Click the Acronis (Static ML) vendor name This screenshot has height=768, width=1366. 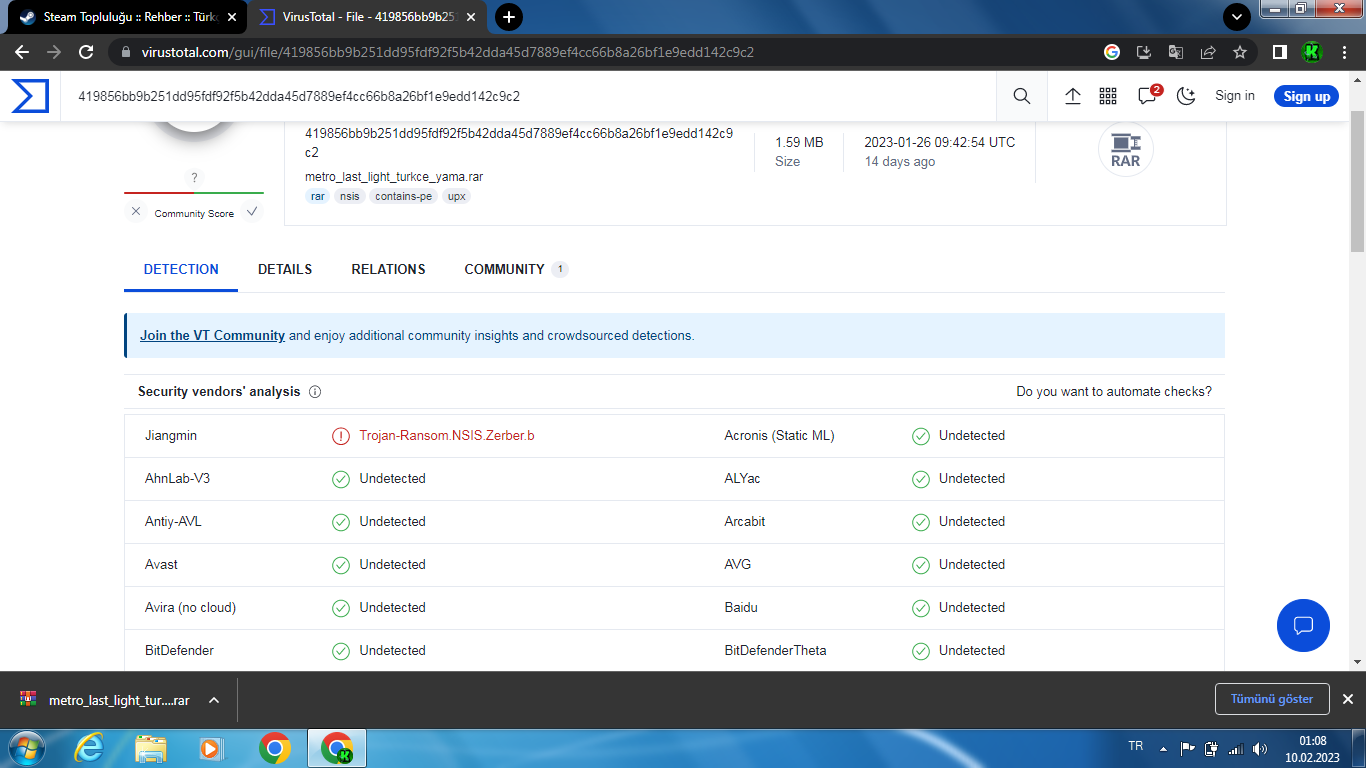(779, 436)
